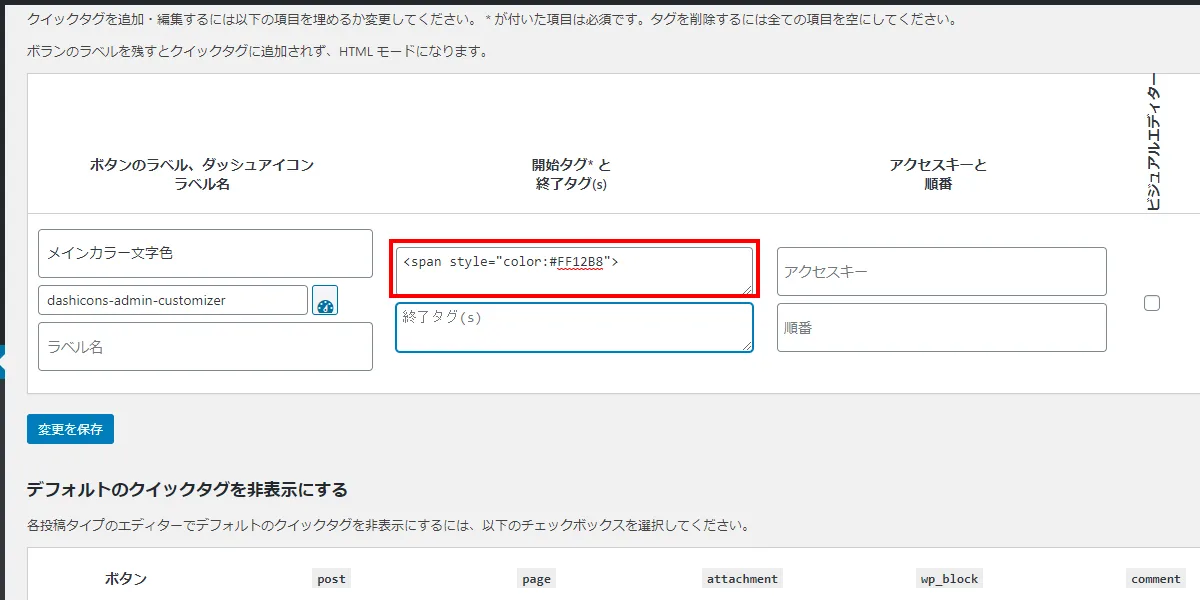The width and height of the screenshot is (1200, 600).
Task: Enable the ビジュアルエディター checkbox for the new quicktag
Action: tap(1152, 302)
